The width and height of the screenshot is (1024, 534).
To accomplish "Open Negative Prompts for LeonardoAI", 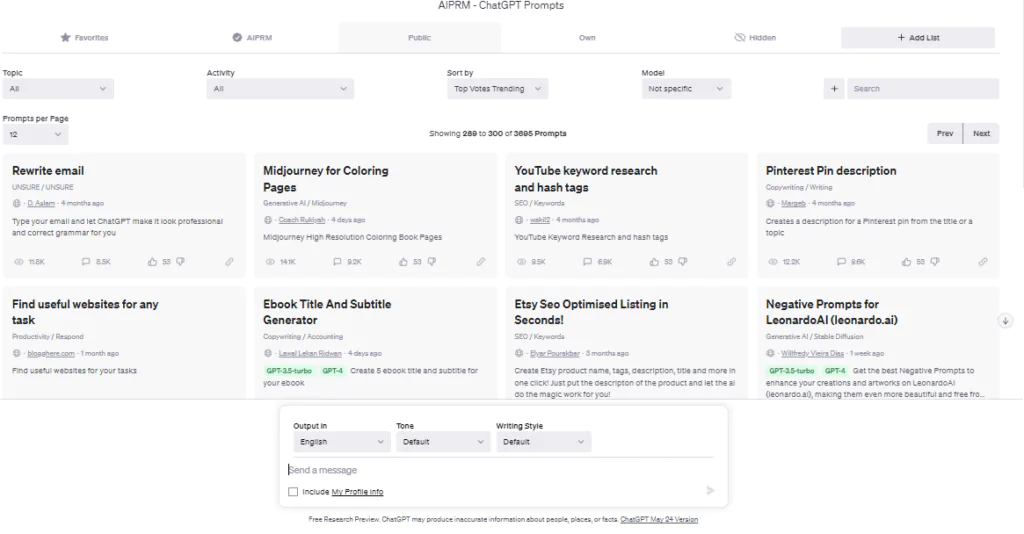I will pyautogui.click(x=831, y=312).
